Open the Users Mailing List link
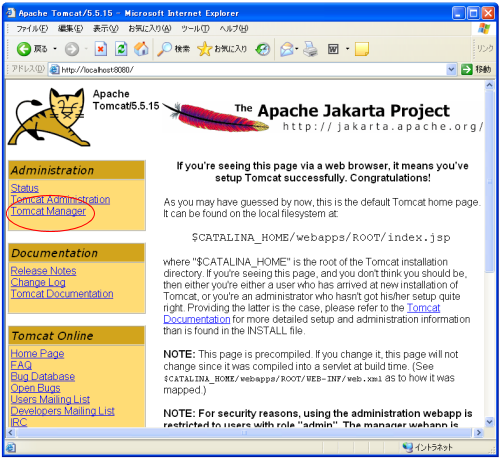Viewport: 500px width, 459px height. [50, 400]
